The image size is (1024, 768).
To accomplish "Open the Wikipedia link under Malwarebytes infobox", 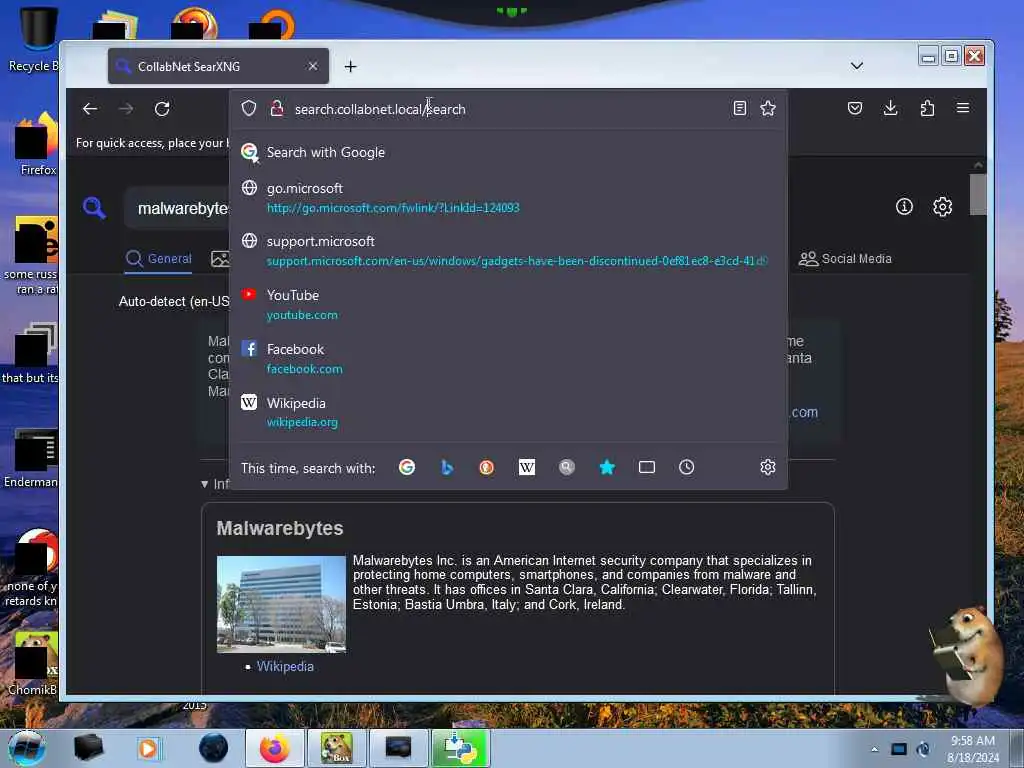I will [x=285, y=666].
